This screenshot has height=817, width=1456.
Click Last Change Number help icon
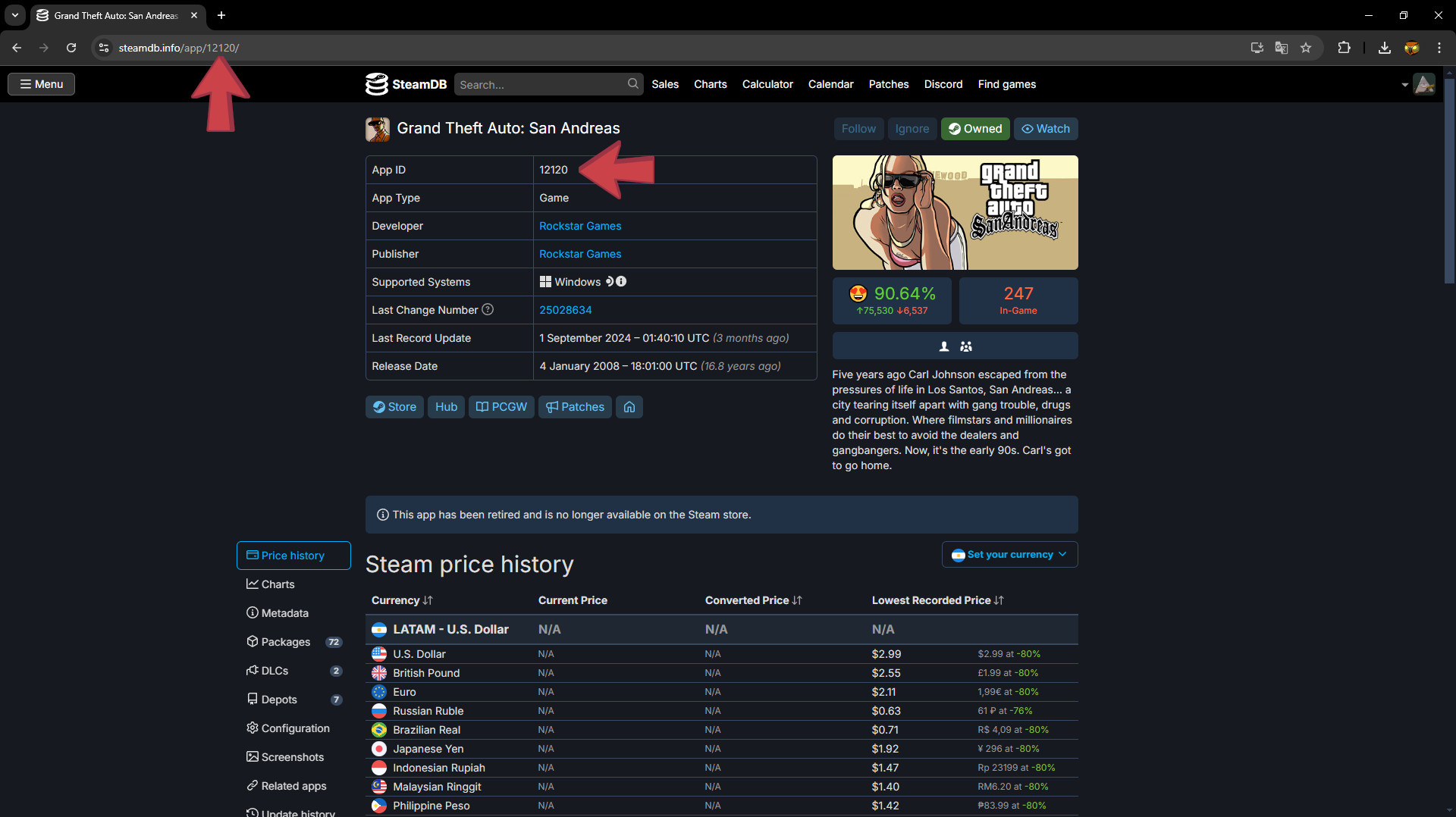[488, 309]
